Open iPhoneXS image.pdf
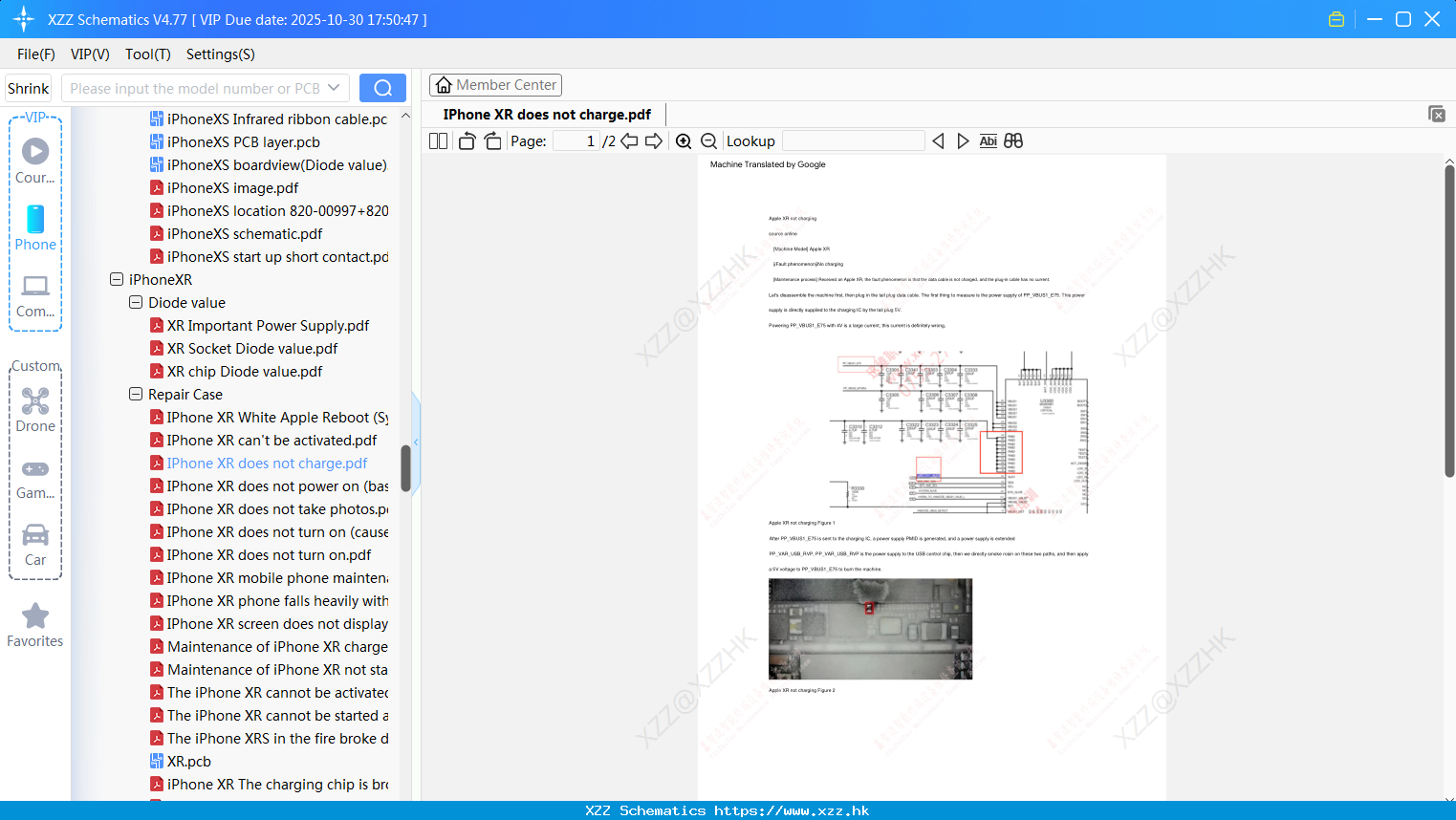The image size is (1456, 820). click(224, 187)
